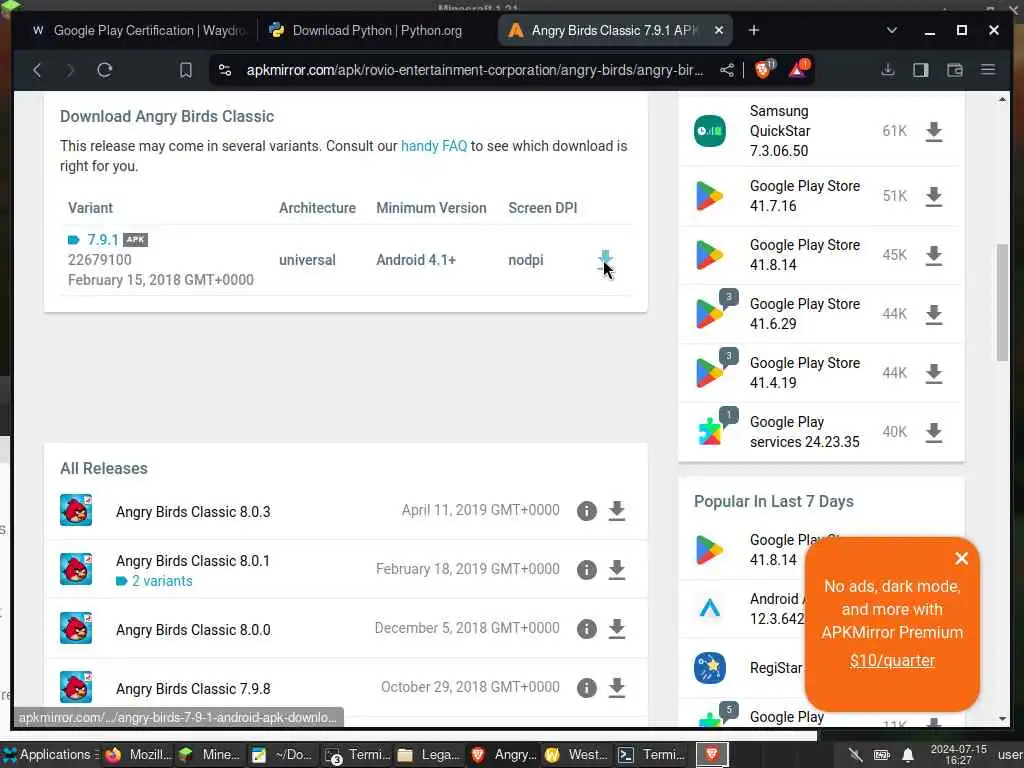
Task: Switch to Google Play Certification tab
Action: coord(138,31)
